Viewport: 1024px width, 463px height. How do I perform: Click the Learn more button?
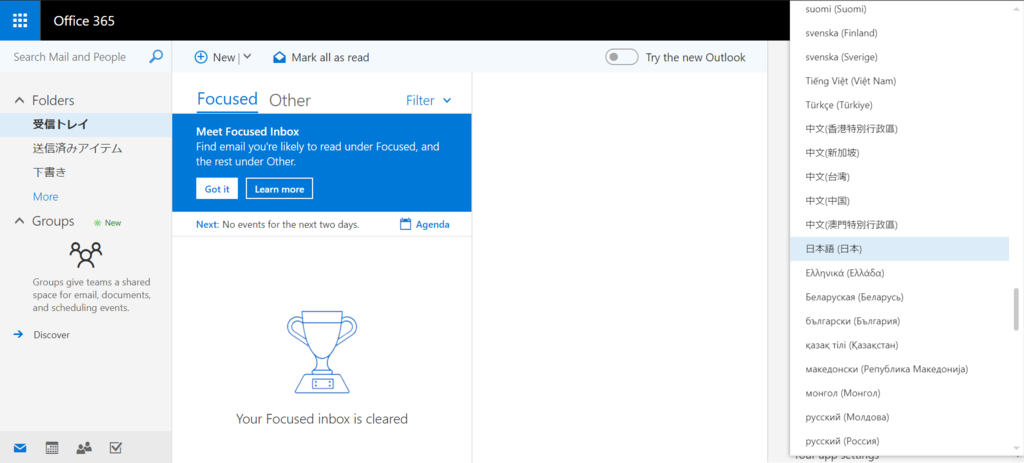280,189
